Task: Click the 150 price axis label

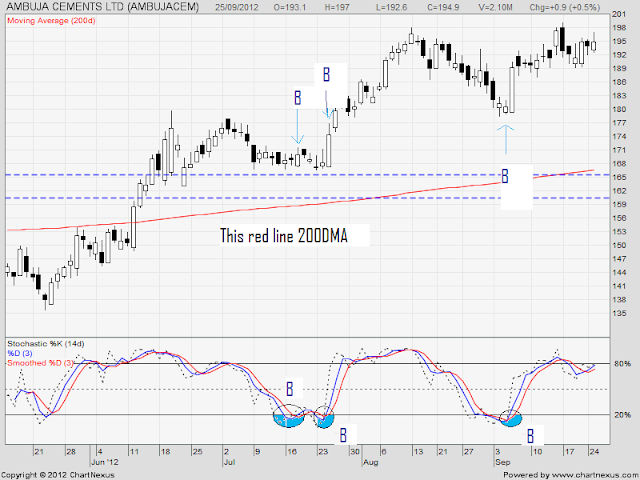Action: coord(619,245)
